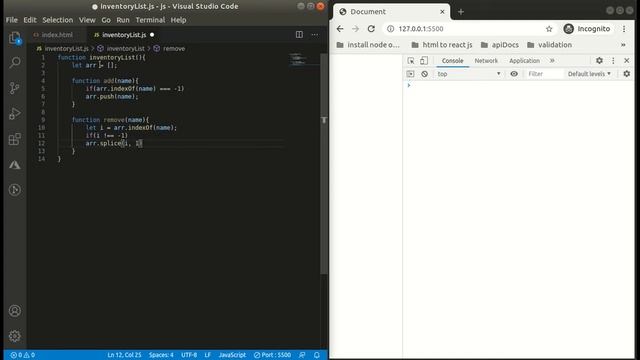640x360 pixels.
Task: Open the 'html to react js' bookmark folder
Action: (442, 45)
